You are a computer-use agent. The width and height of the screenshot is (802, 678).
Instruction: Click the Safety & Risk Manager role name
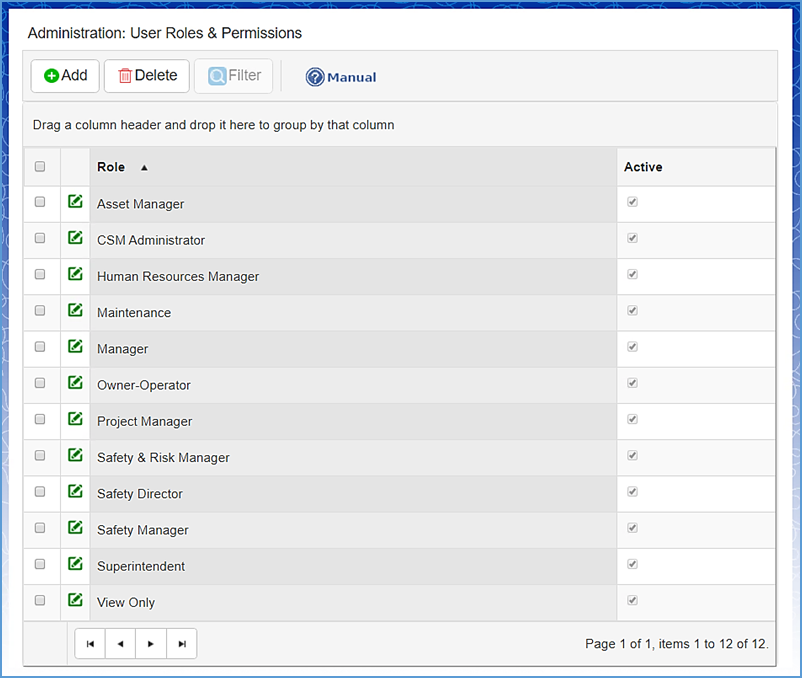163,458
